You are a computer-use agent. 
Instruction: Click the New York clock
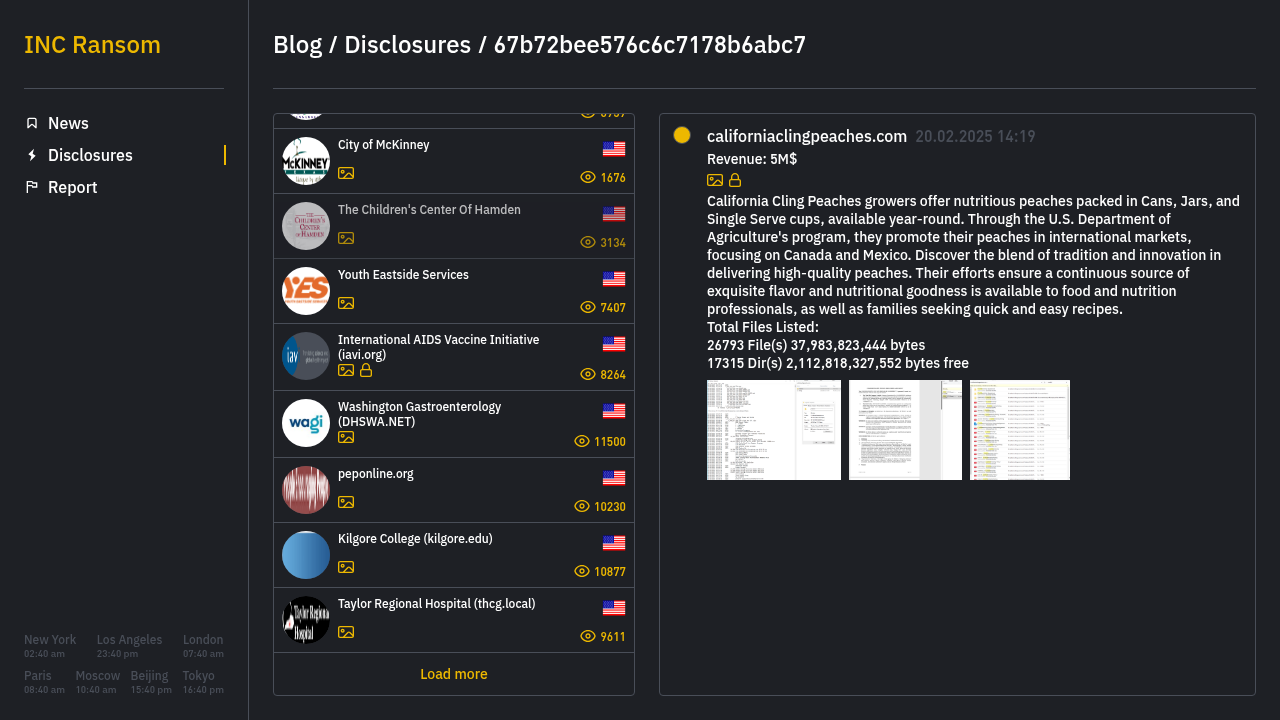[x=50, y=646]
